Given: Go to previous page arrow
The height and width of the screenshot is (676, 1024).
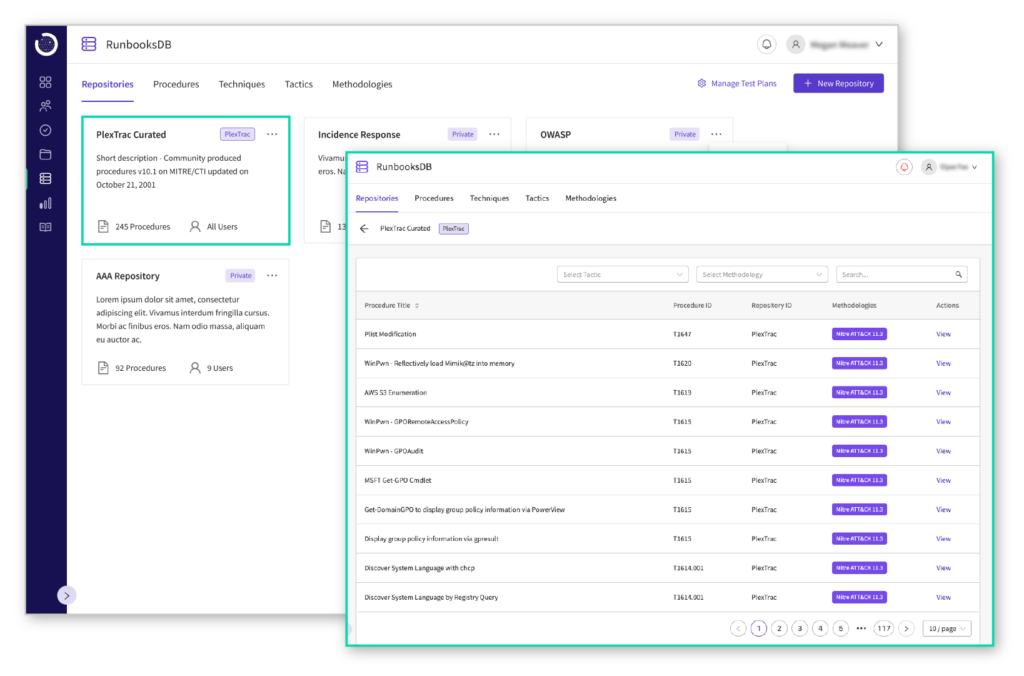Looking at the screenshot, I should pos(738,628).
